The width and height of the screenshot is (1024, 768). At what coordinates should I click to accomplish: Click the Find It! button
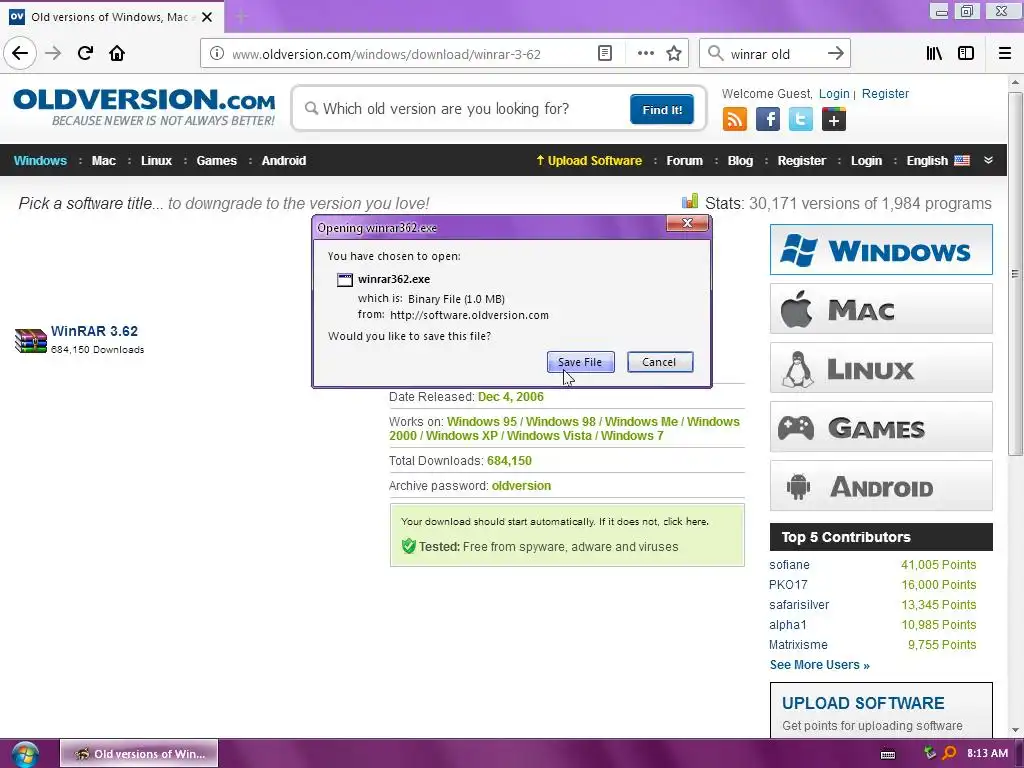662,109
